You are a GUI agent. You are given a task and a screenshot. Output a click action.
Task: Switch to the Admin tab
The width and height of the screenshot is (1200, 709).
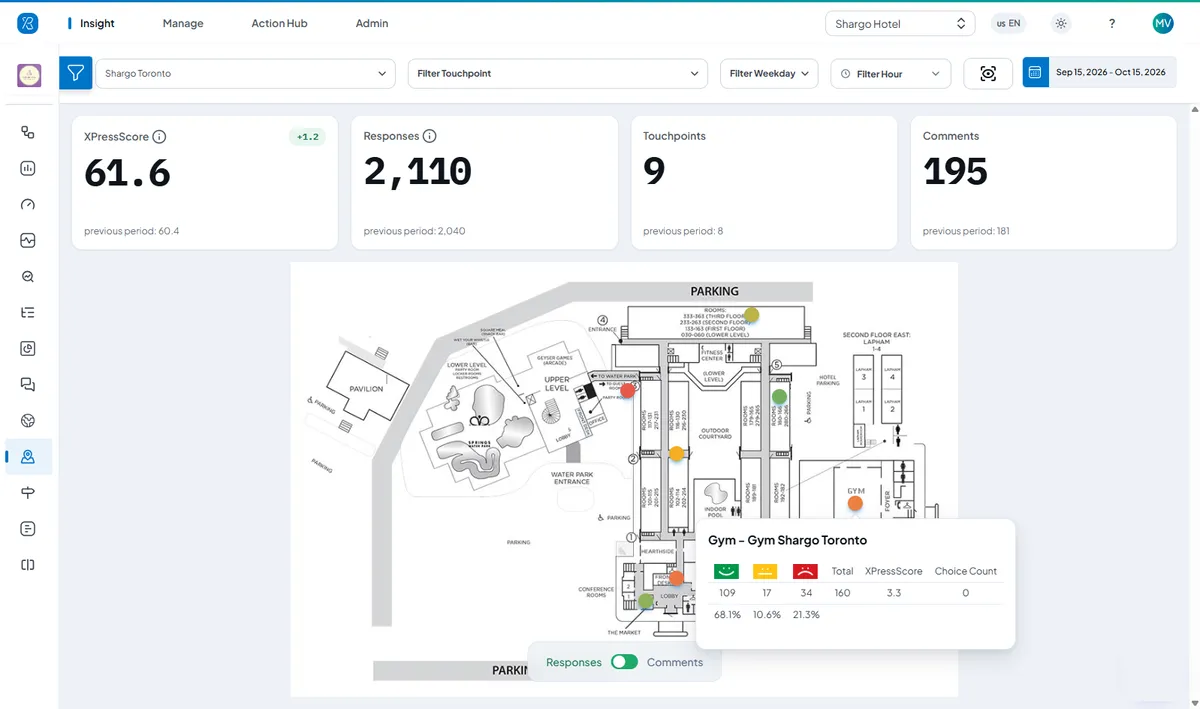point(372,23)
